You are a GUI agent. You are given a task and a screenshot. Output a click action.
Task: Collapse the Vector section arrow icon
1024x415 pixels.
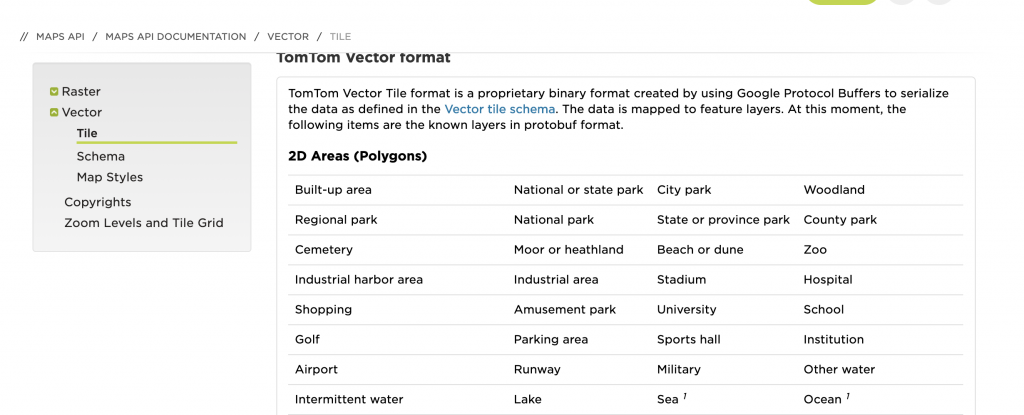click(54, 113)
